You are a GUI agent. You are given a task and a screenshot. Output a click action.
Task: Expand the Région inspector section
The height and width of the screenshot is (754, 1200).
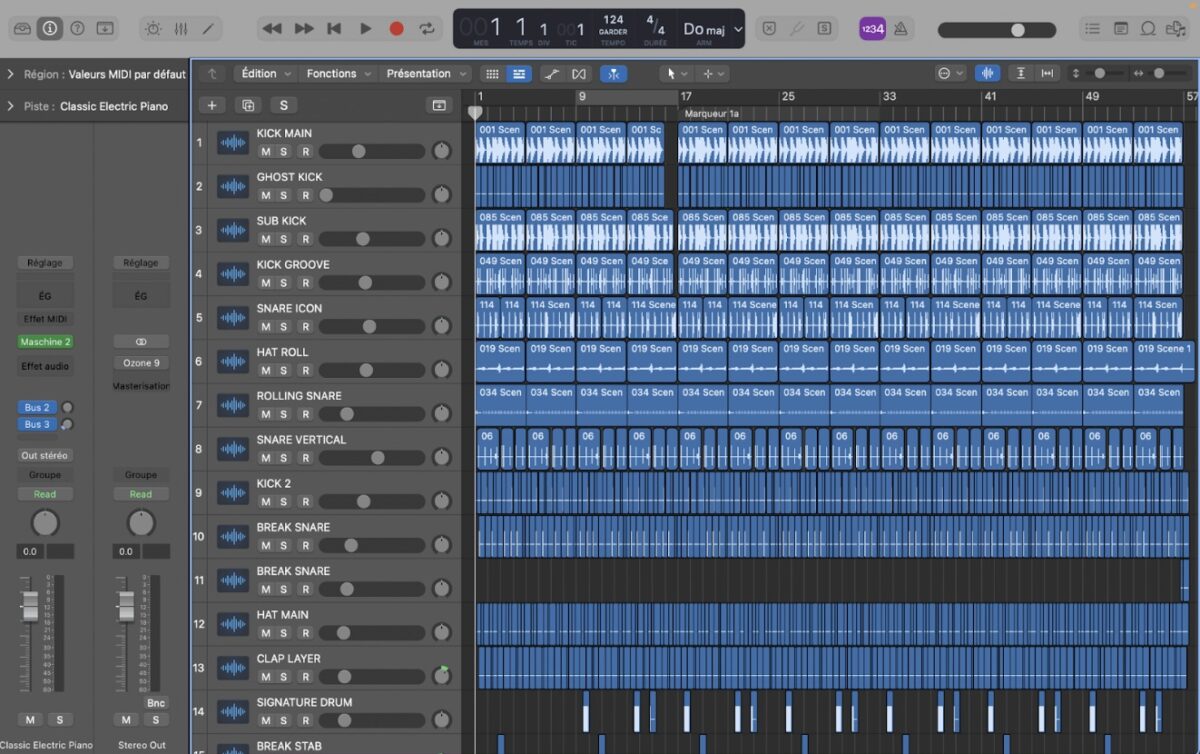coord(10,74)
